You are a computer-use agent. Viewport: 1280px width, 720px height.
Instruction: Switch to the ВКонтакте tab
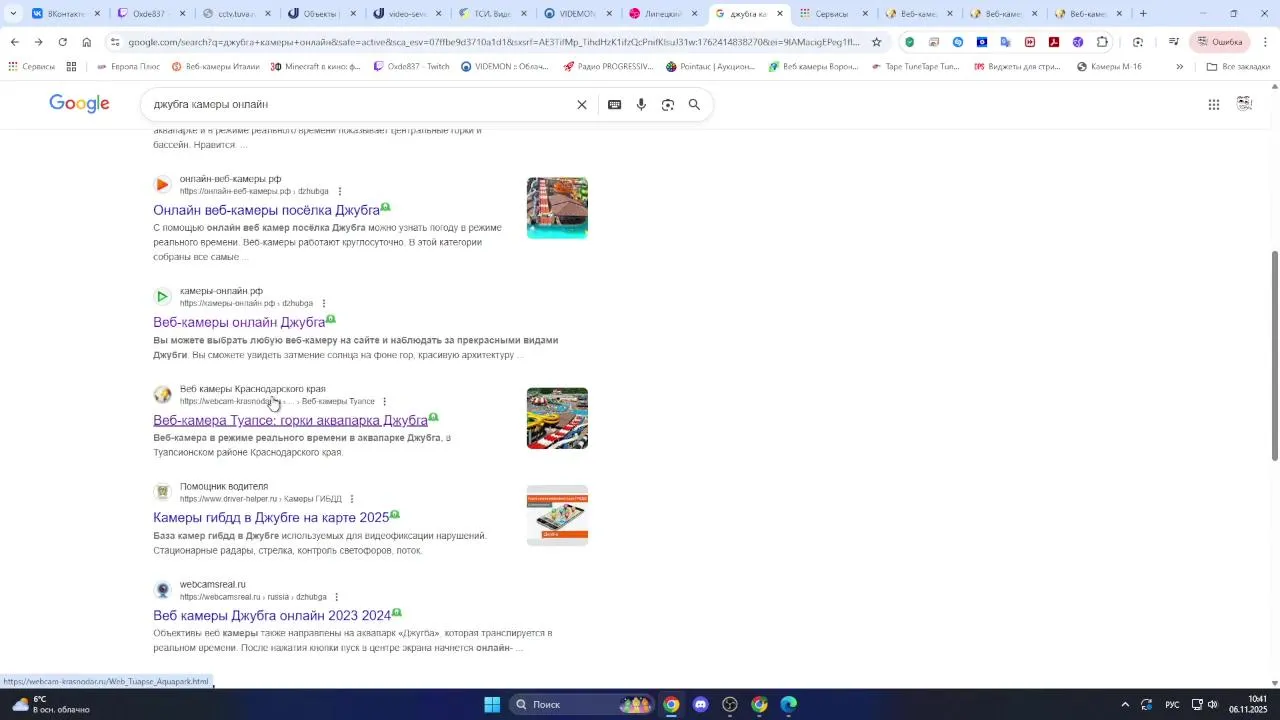(x=65, y=13)
